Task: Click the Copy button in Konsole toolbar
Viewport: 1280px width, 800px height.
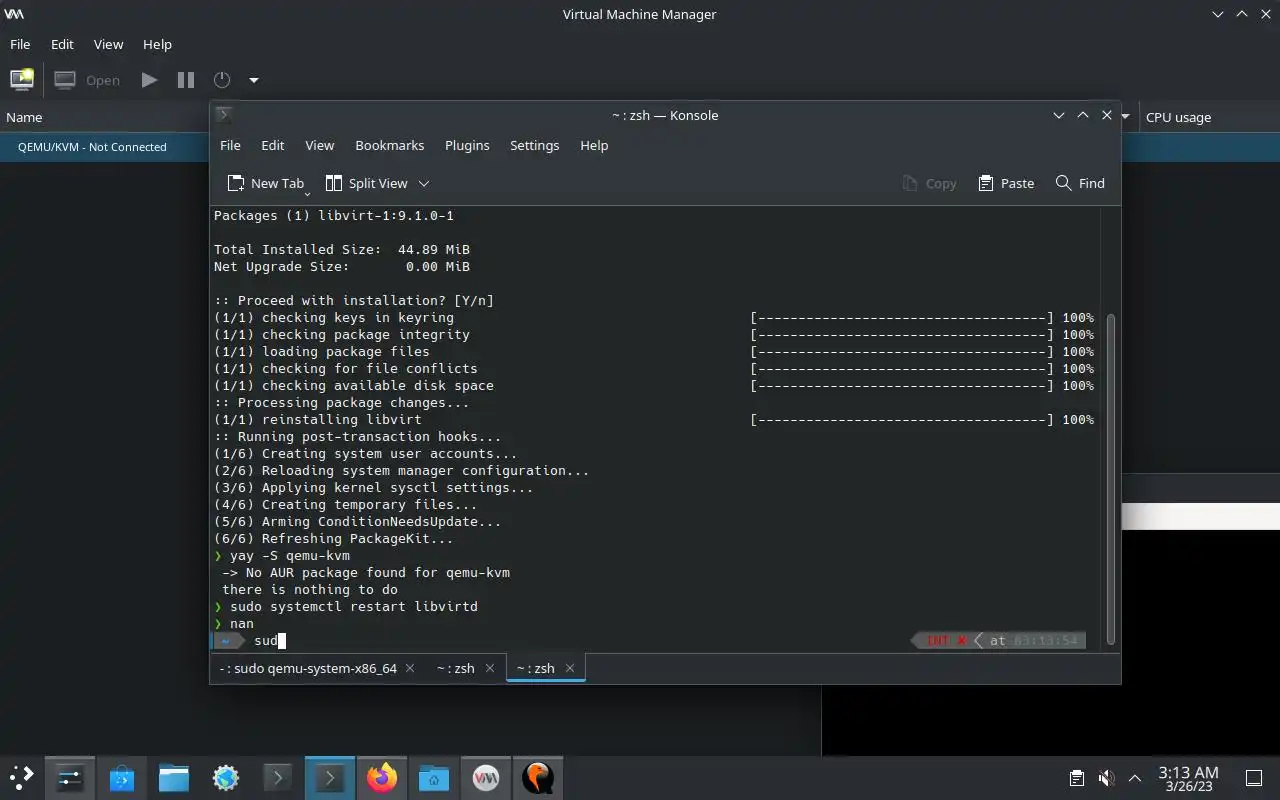Action: [x=929, y=183]
